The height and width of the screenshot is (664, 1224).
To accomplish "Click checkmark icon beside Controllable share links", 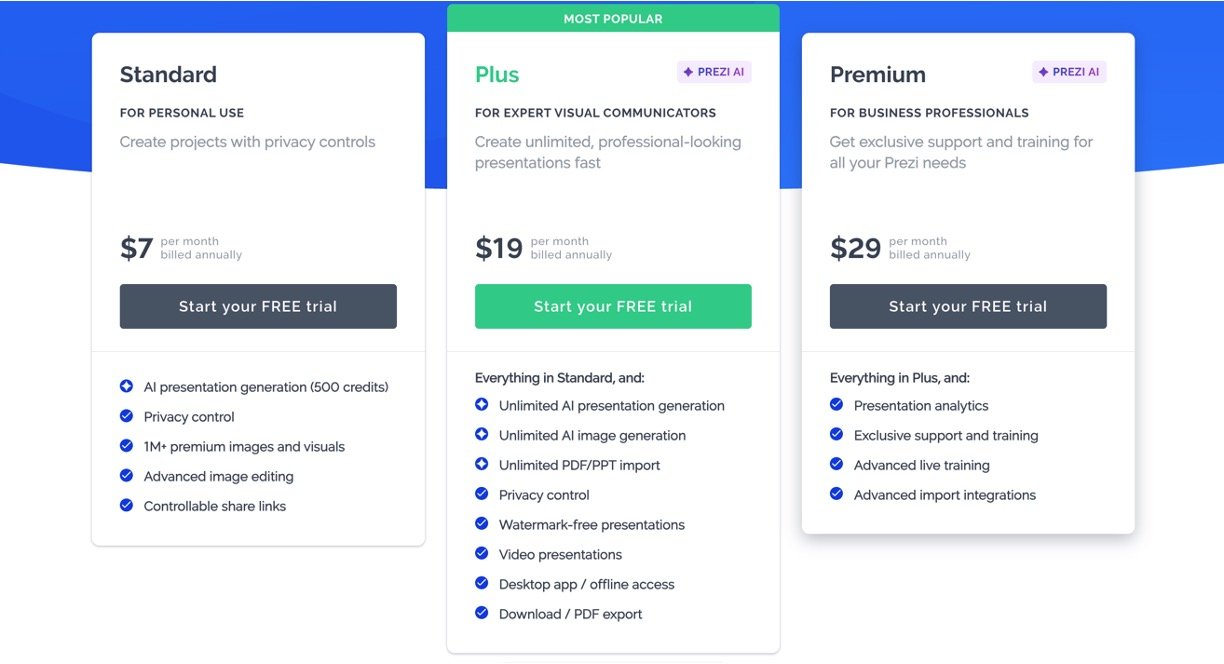I will pos(126,505).
